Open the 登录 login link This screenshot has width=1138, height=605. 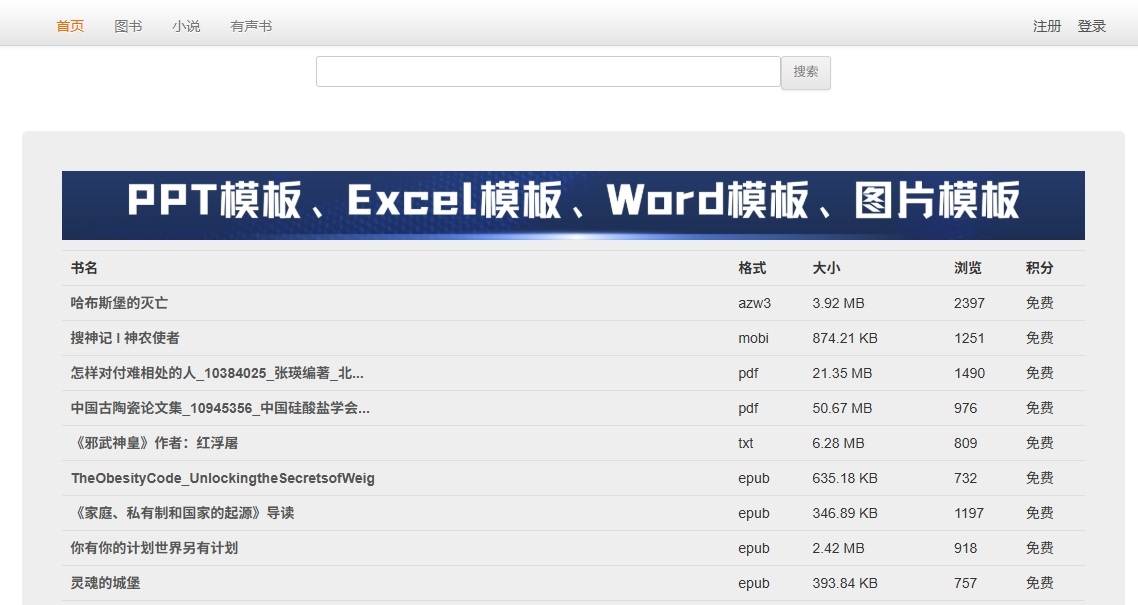(1091, 26)
